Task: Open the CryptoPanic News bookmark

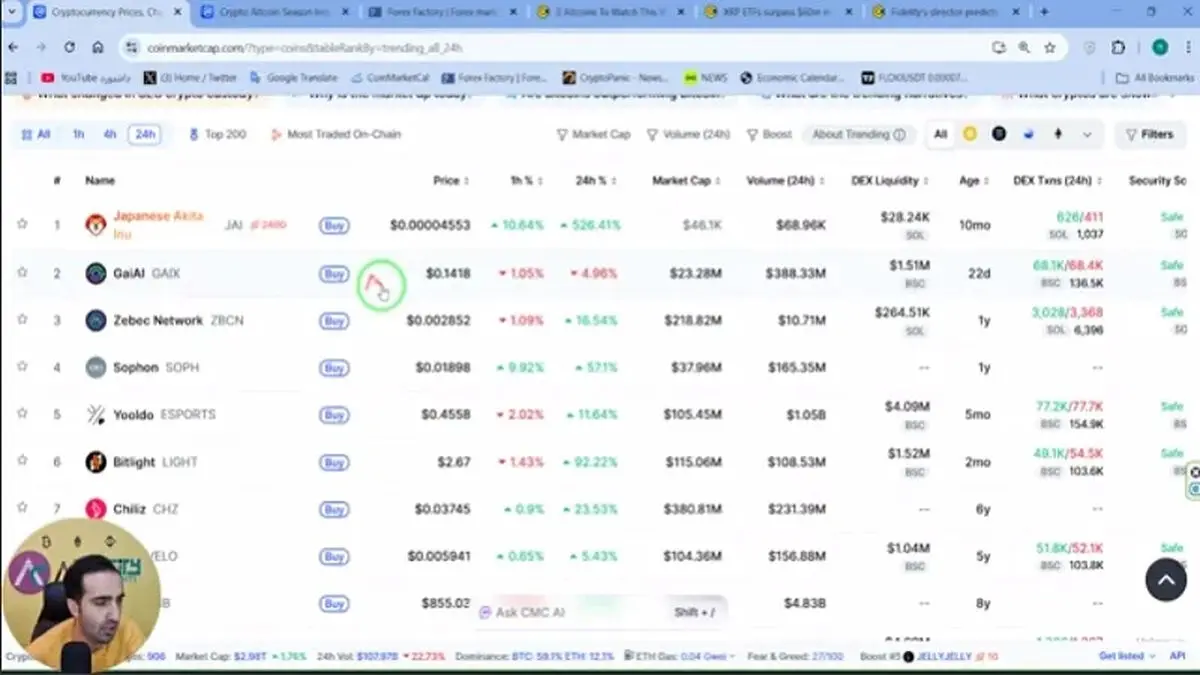Action: click(x=617, y=77)
